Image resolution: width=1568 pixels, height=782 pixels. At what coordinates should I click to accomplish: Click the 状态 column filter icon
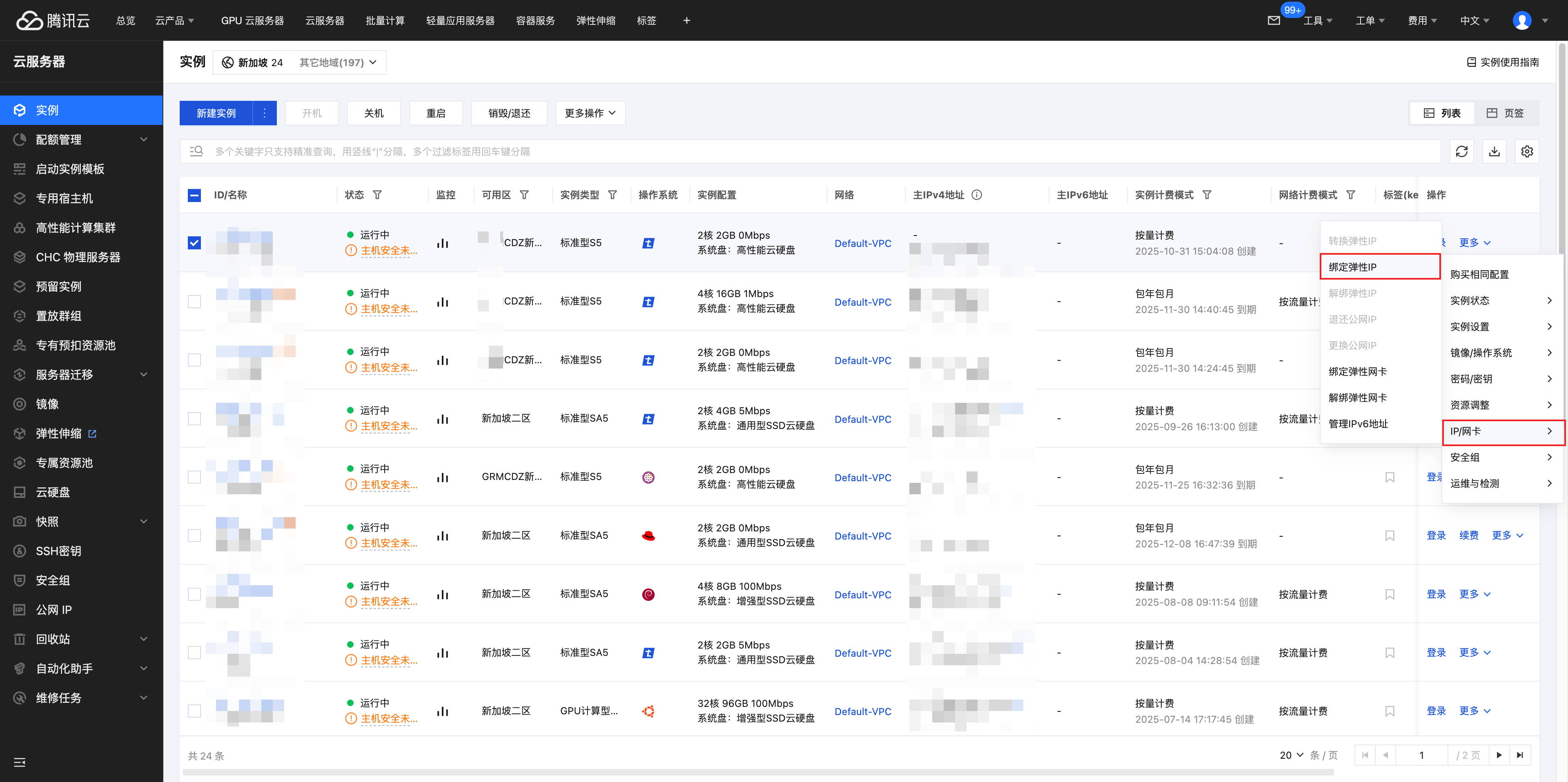[377, 195]
